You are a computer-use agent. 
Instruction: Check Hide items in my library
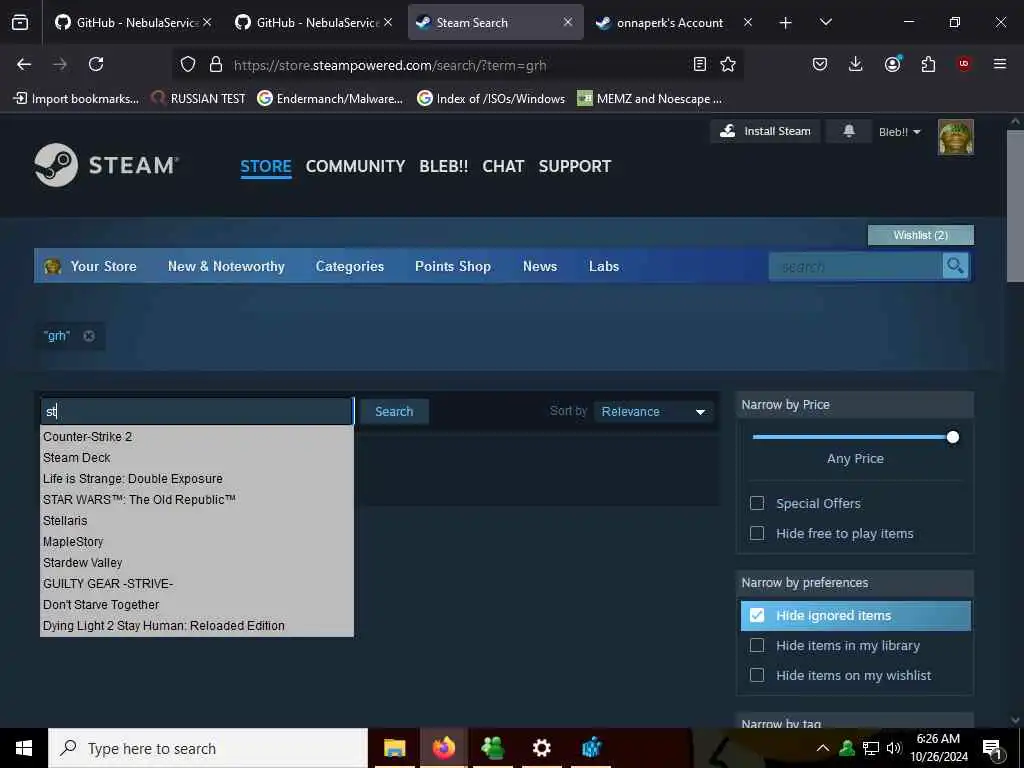(x=757, y=645)
